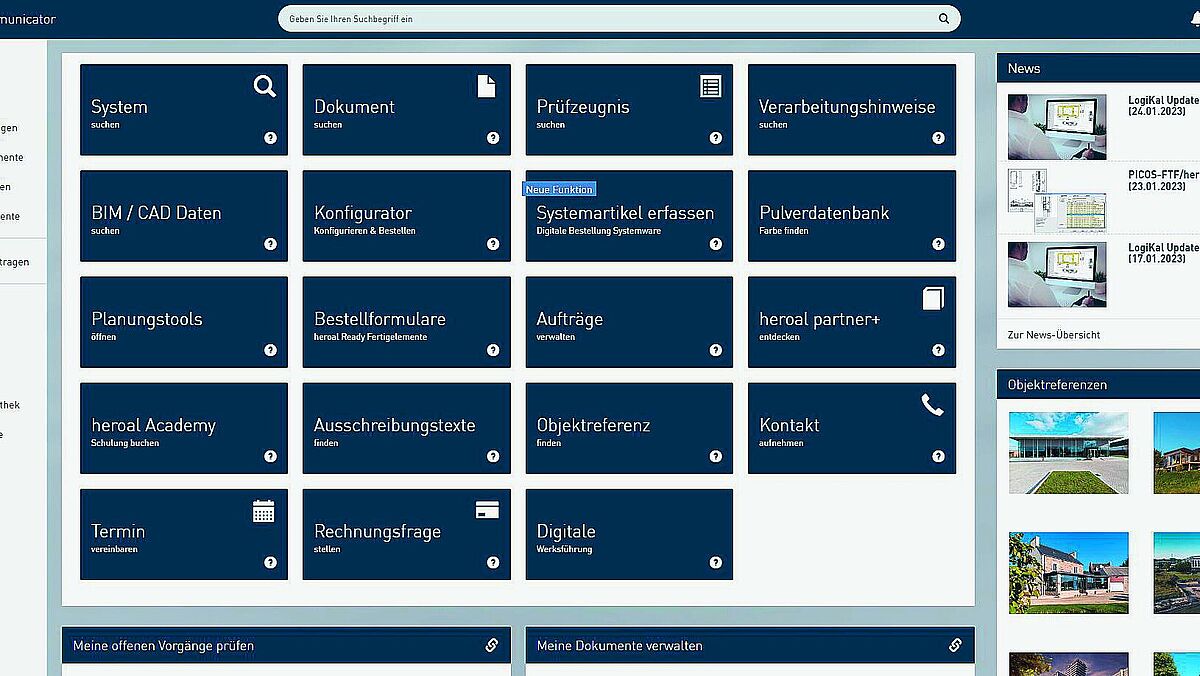Image resolution: width=1200 pixels, height=676 pixels.
Task: Open the Ausschreibungstexte tile
Action: point(406,428)
